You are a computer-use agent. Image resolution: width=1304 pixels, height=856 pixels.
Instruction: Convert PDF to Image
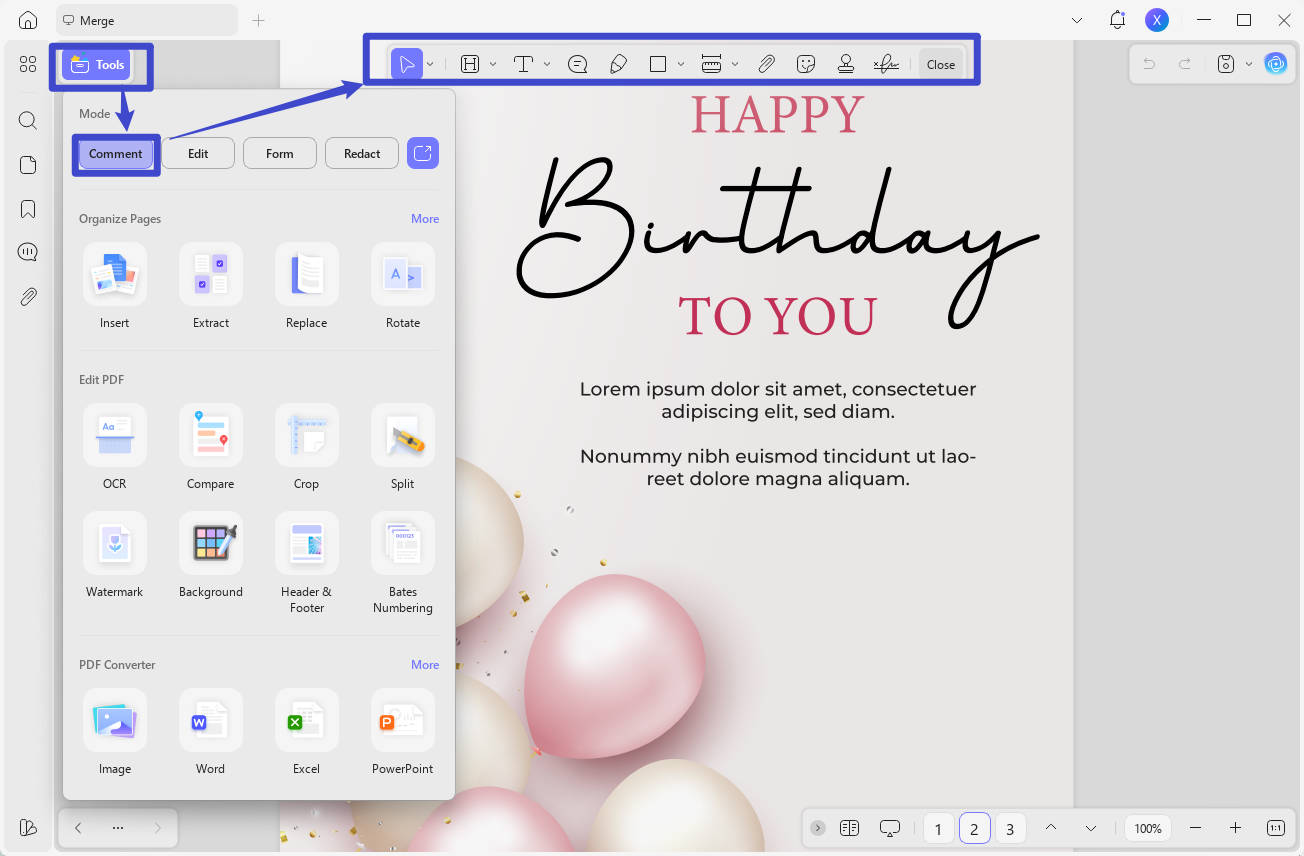point(115,732)
